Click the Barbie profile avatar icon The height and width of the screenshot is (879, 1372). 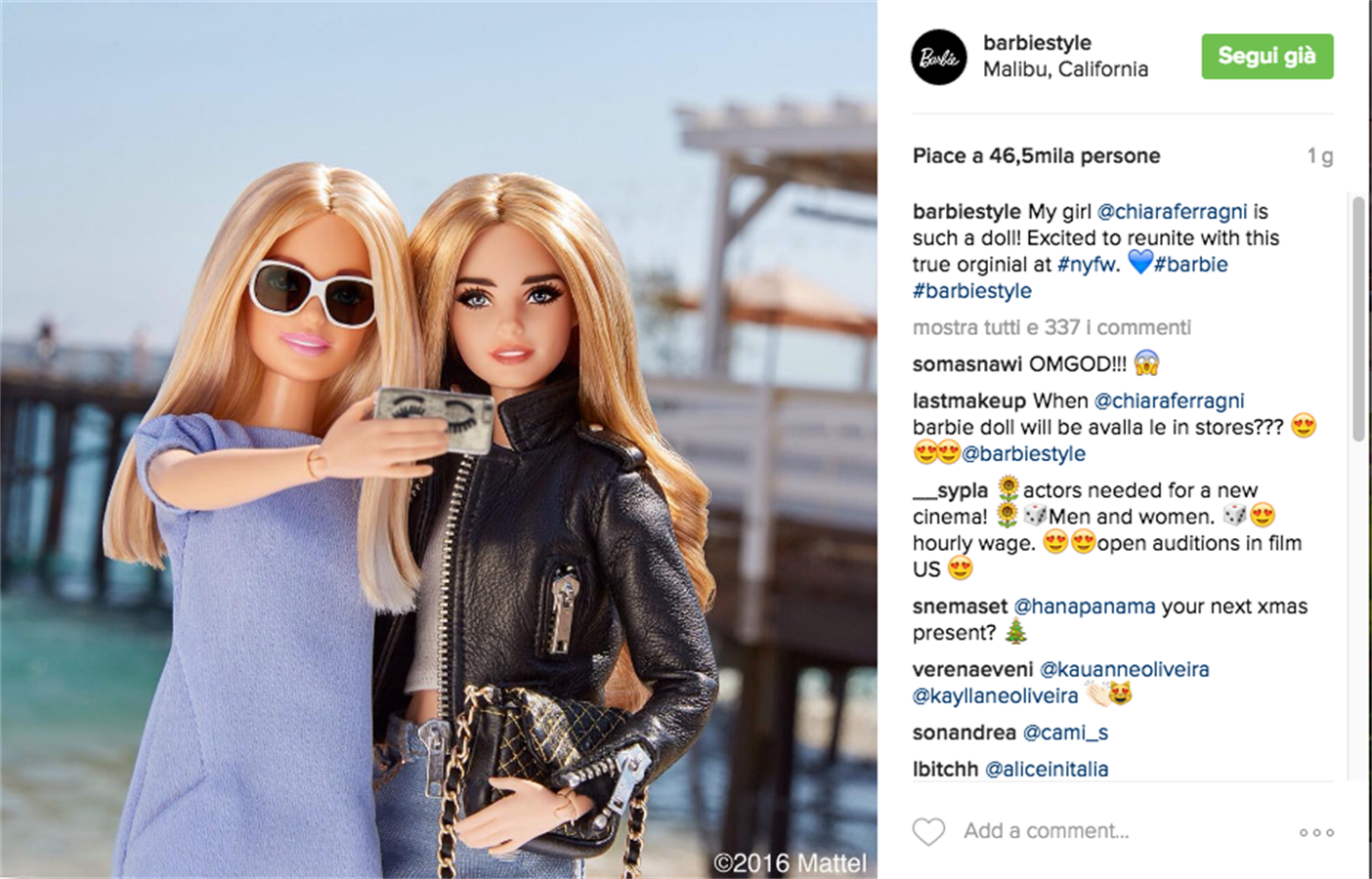click(939, 57)
